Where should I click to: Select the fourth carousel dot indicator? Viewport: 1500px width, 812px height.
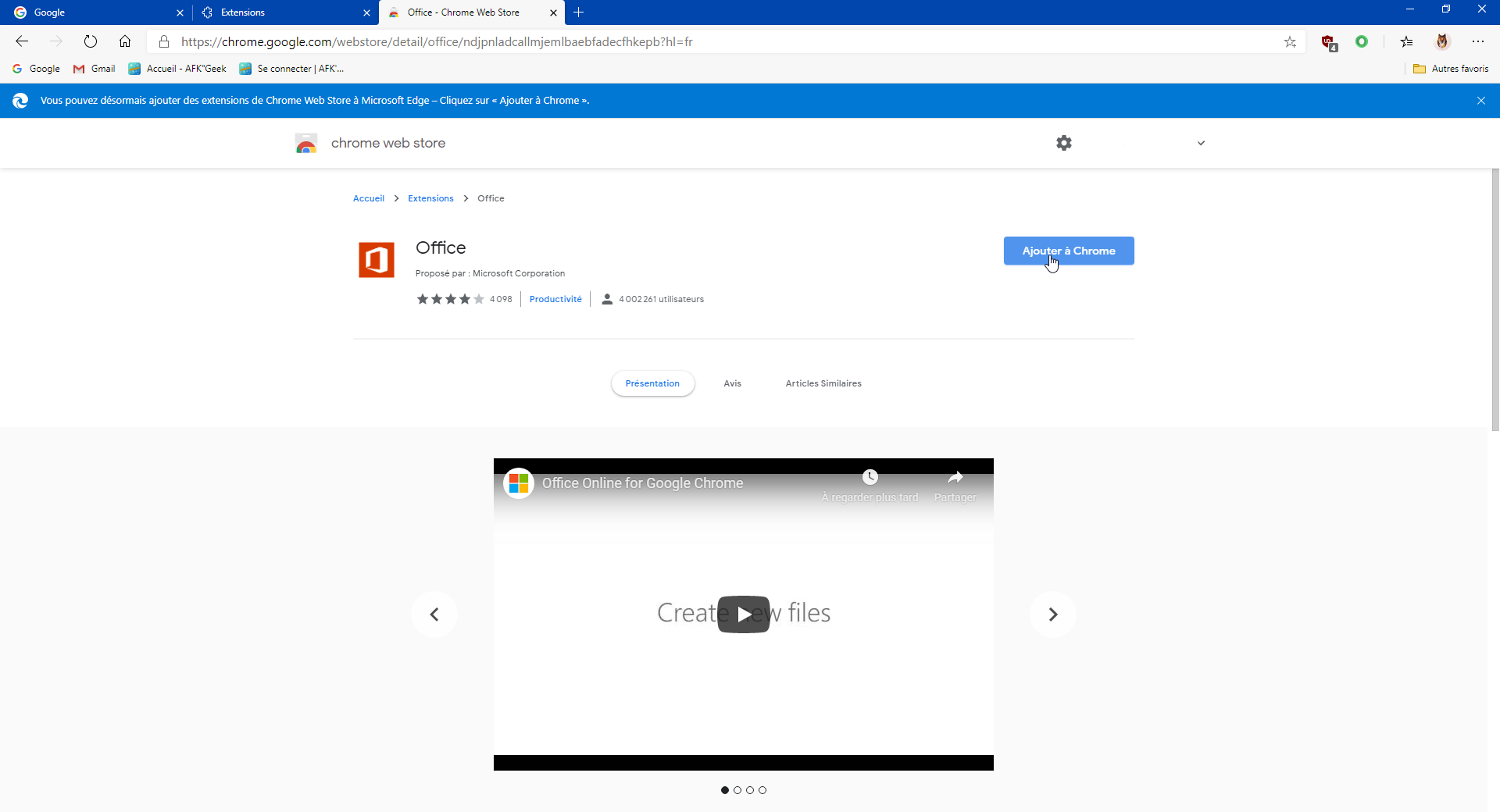(762, 790)
